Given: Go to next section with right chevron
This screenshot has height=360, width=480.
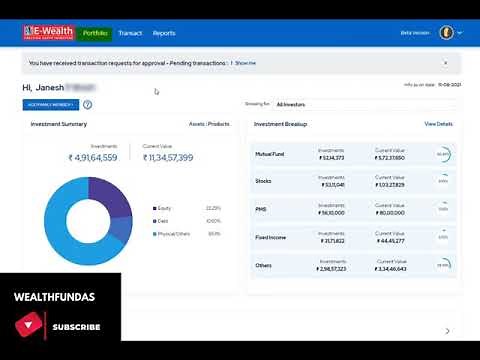Looking at the screenshot, I should [447, 331].
